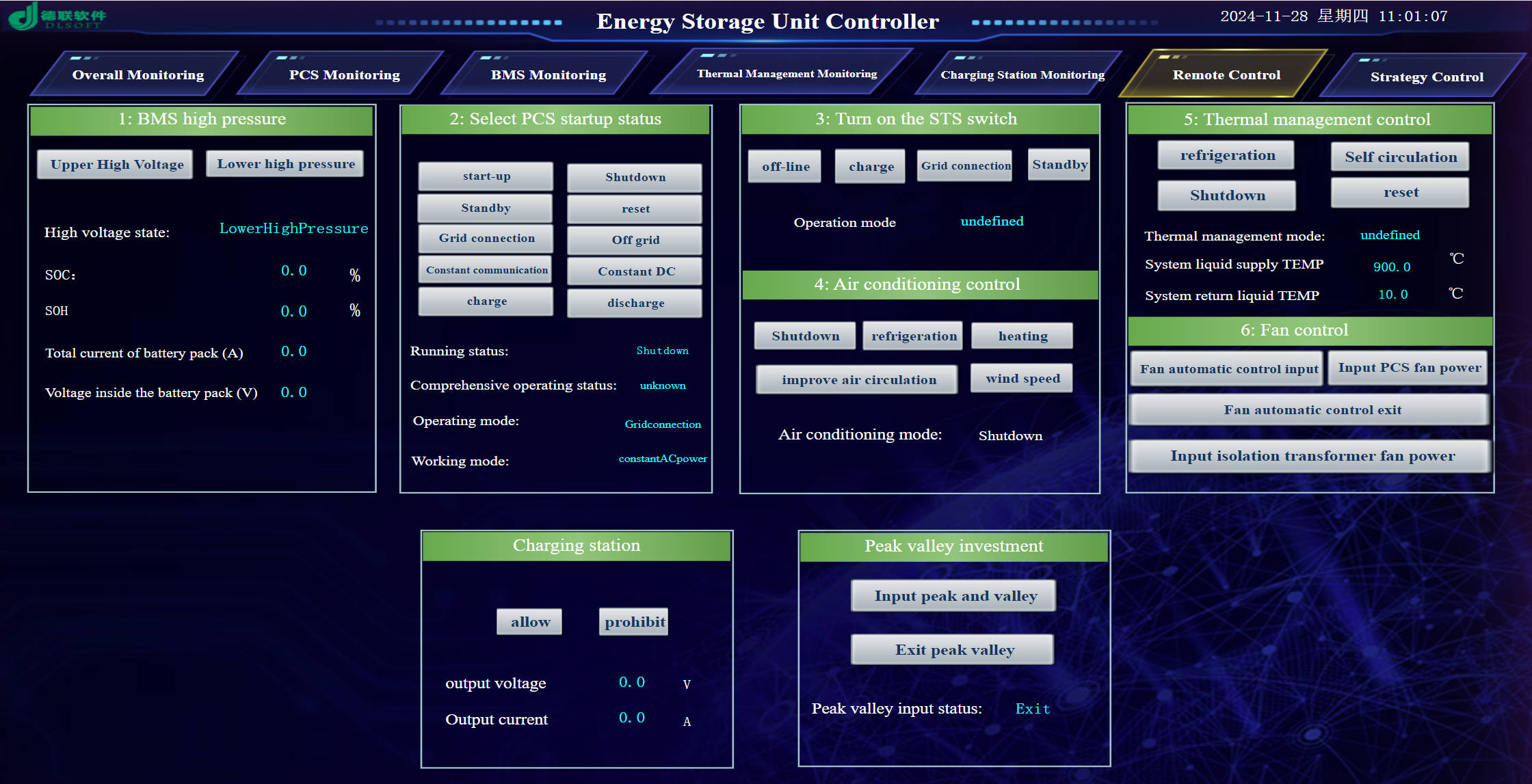This screenshot has width=1532, height=784.
Task: Click the Standby PCS startup option
Action: 486,208
